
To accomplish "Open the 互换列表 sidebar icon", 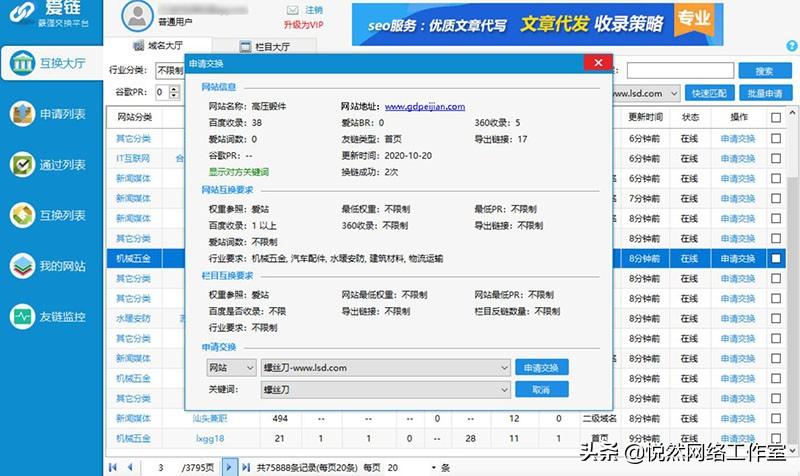I will (22, 215).
